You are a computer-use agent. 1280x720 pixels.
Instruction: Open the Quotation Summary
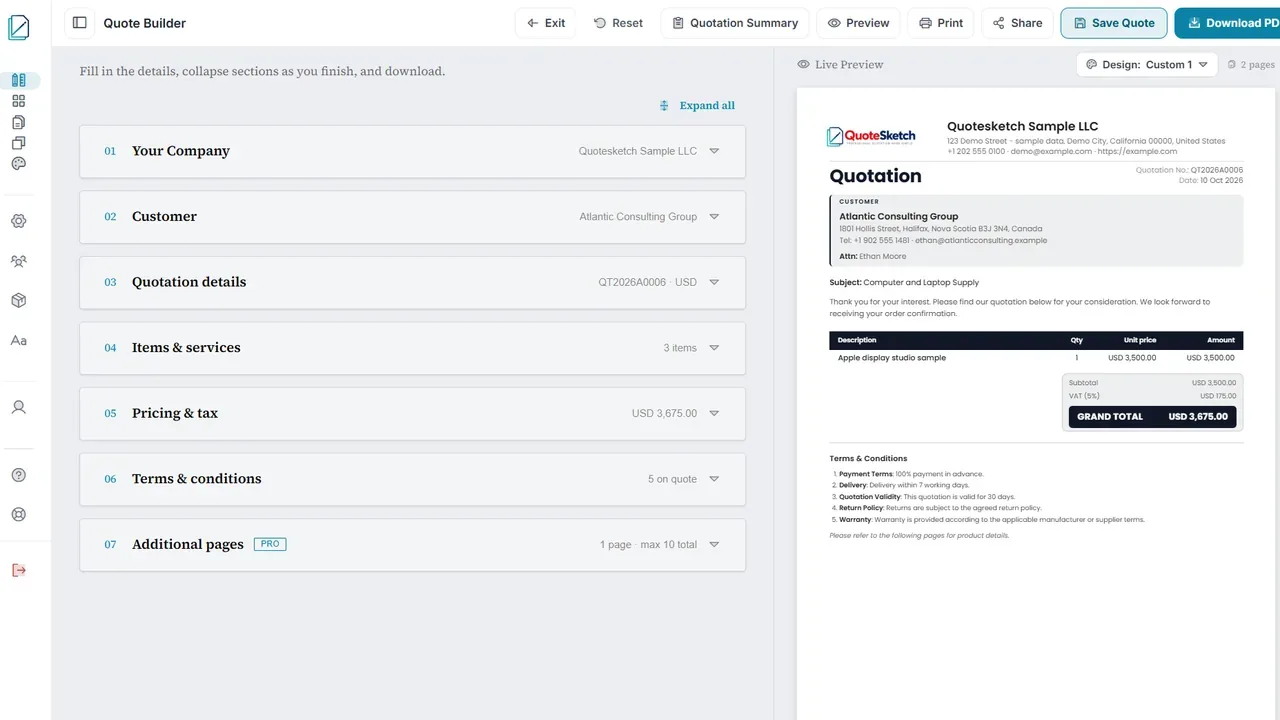tap(735, 23)
